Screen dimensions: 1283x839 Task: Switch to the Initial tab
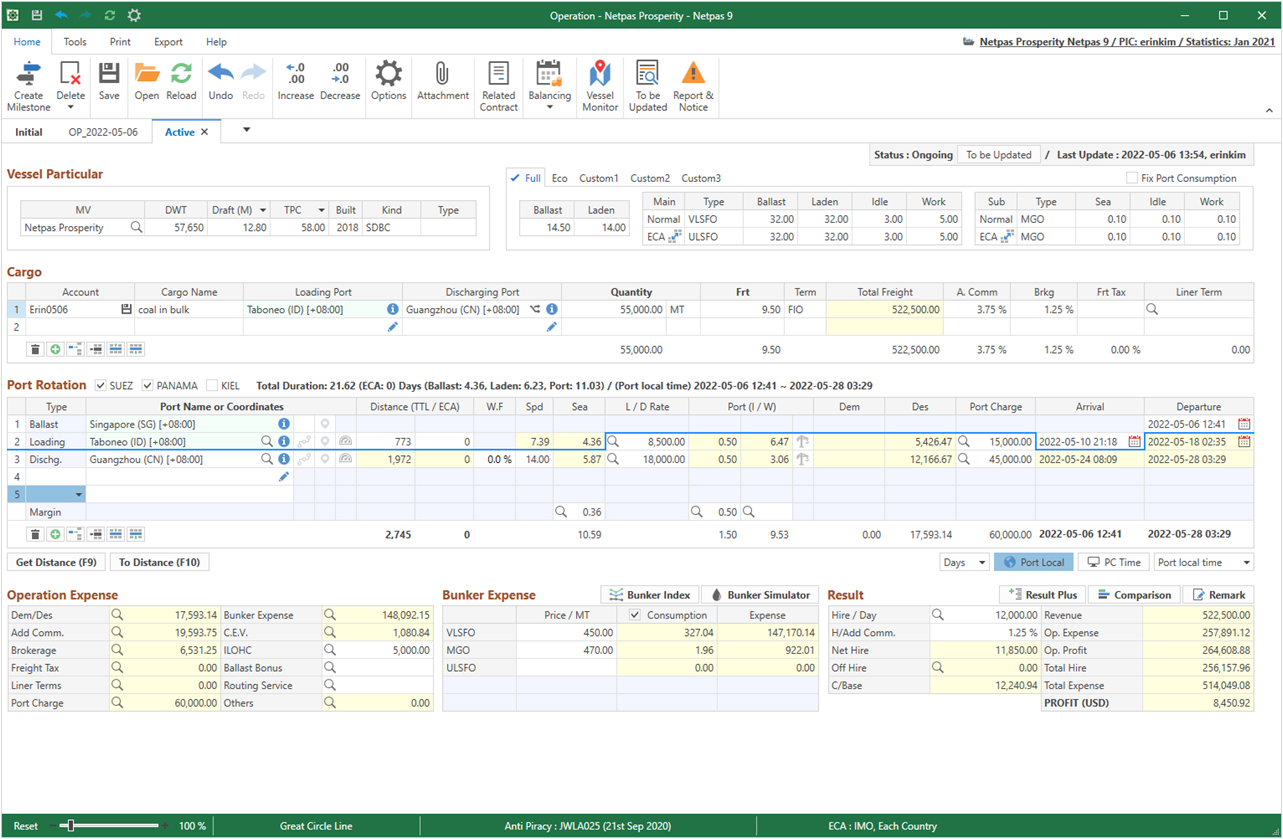29,132
